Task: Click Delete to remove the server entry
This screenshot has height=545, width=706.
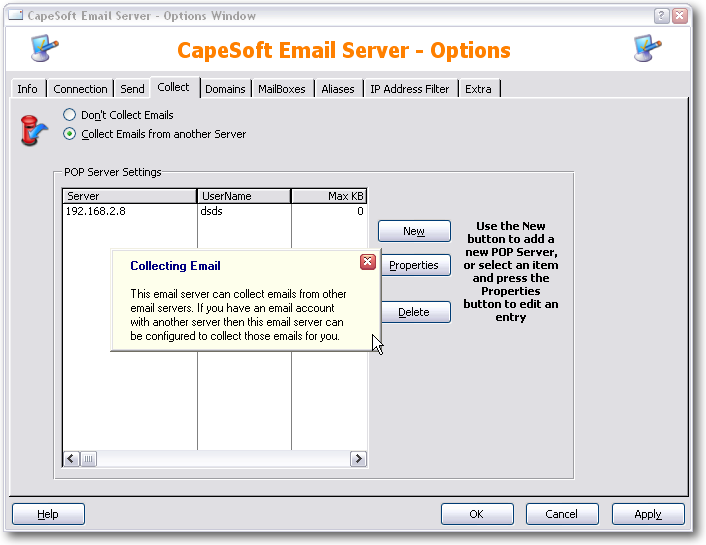Action: coord(414,312)
